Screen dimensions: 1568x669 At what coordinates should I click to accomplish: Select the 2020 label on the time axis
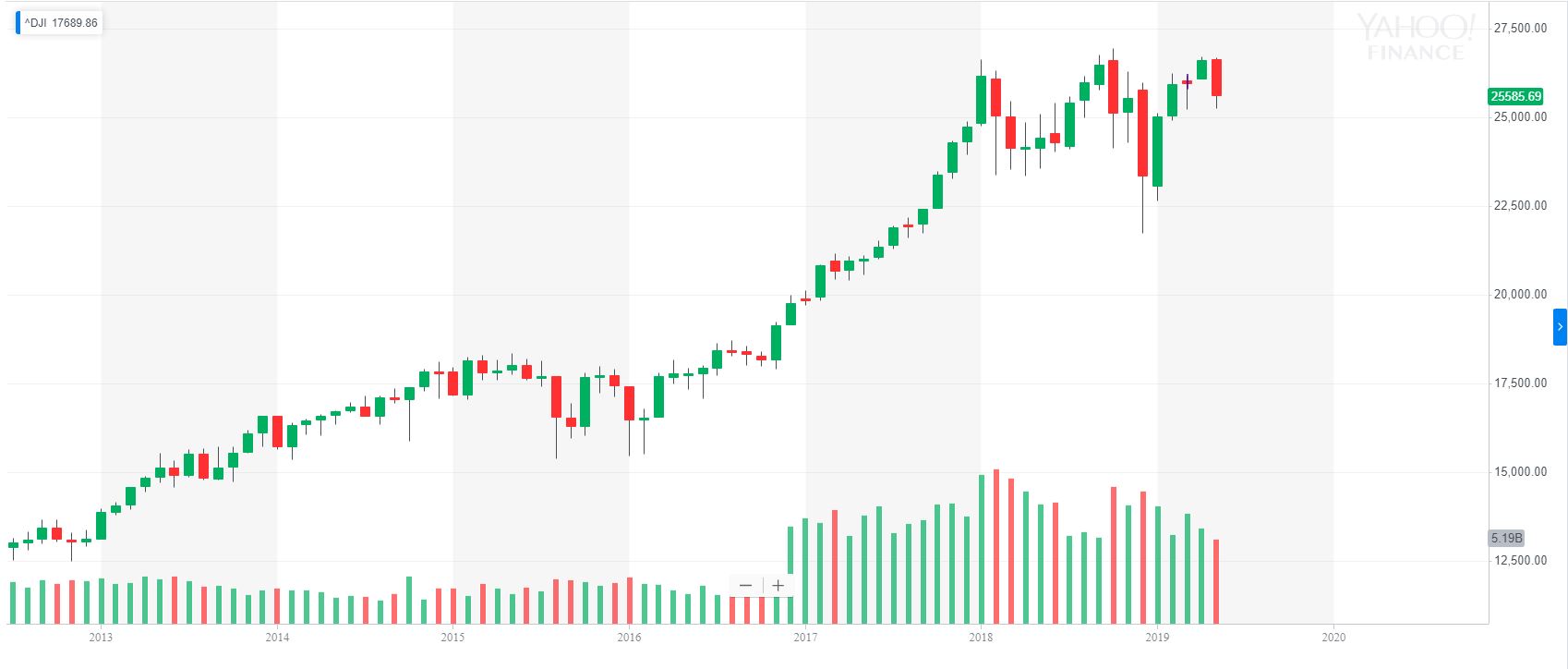[1333, 638]
